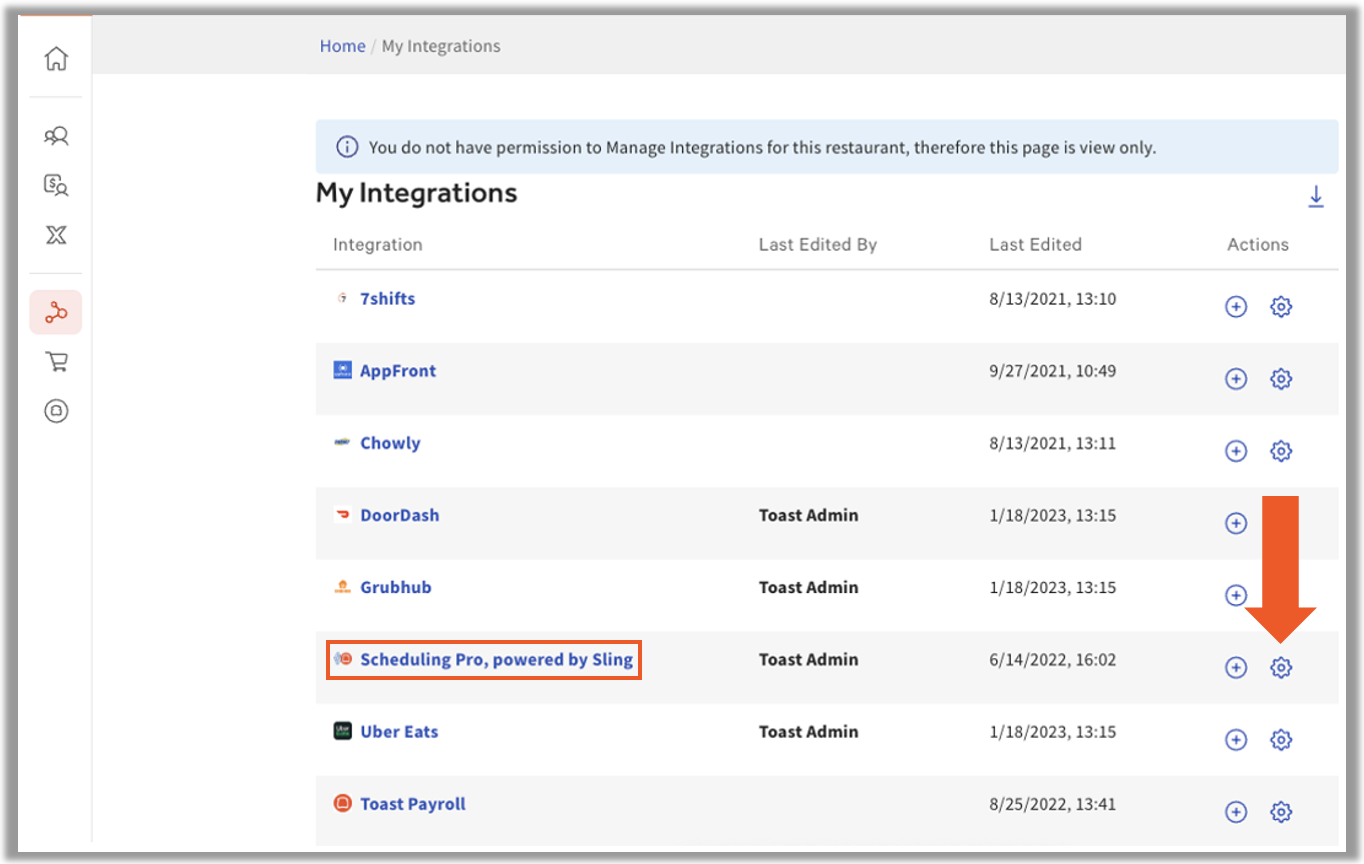Click the plus icon for 7shifts
Screen dimensions: 1364x864
click(1236, 307)
